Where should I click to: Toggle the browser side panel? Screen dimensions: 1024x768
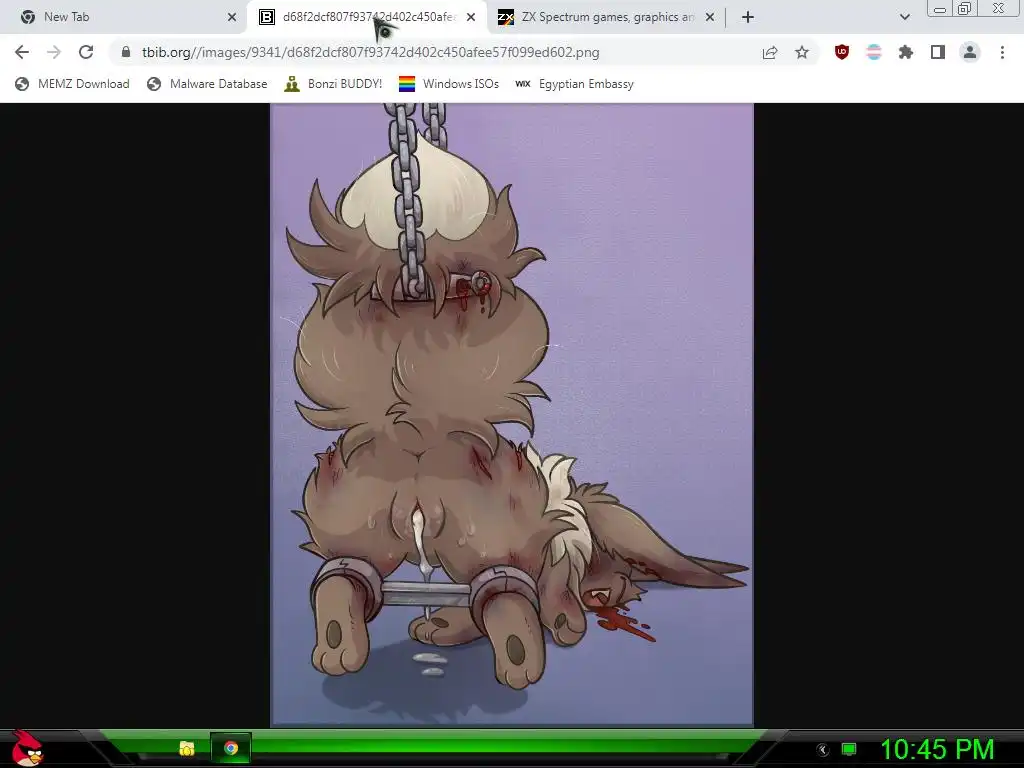pyautogui.click(x=938, y=52)
